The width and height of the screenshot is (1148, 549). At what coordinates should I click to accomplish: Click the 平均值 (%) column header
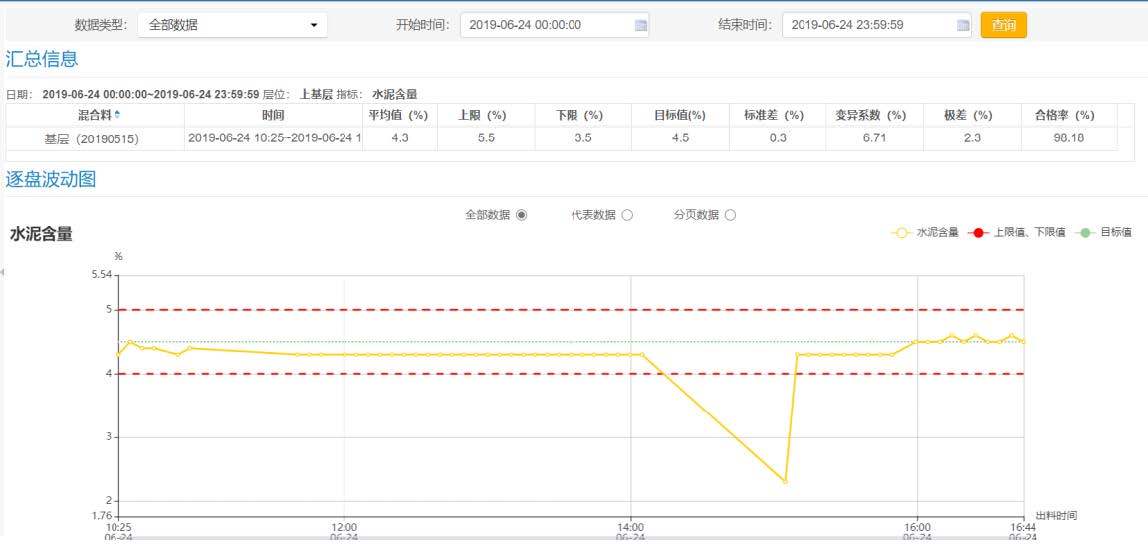pyautogui.click(x=398, y=115)
